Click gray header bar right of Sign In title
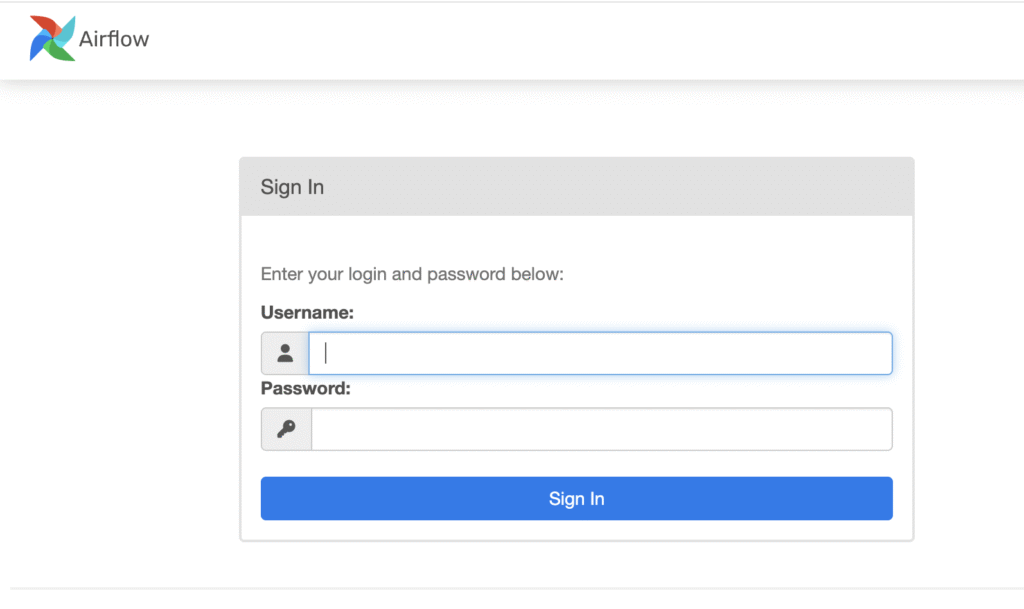This screenshot has height=609, width=1024. point(650,187)
